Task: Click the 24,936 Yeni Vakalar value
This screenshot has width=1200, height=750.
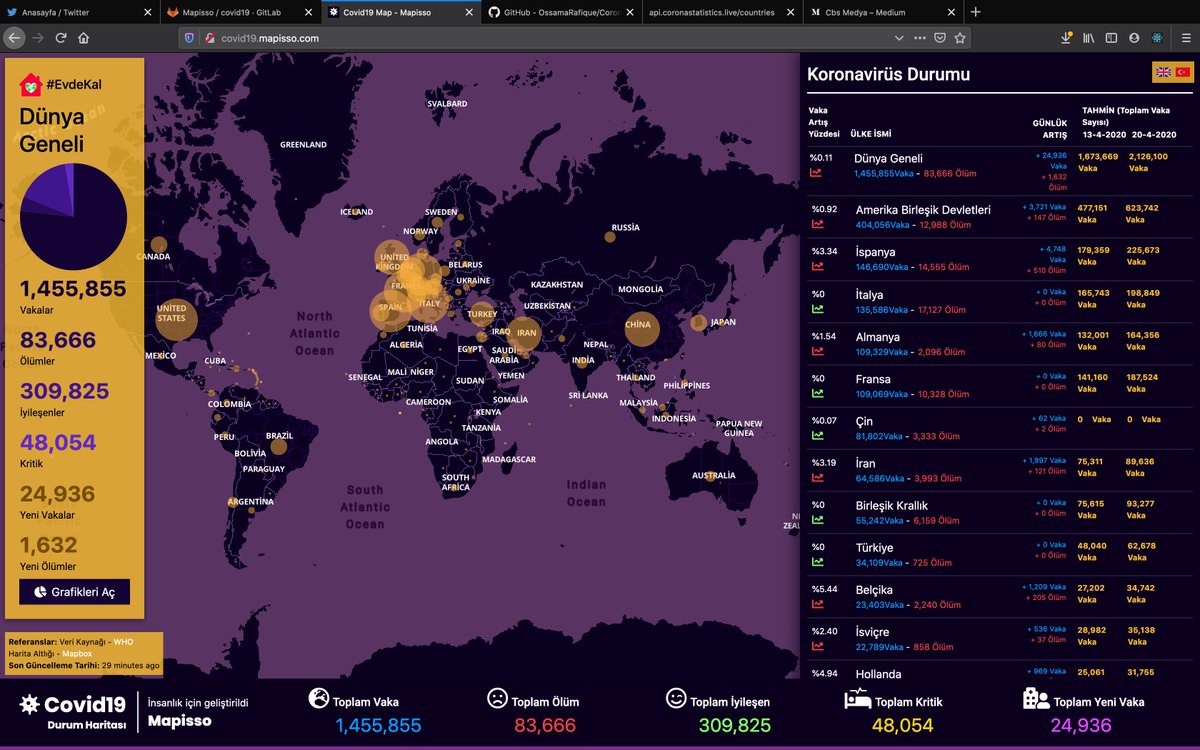Action: 58,494
